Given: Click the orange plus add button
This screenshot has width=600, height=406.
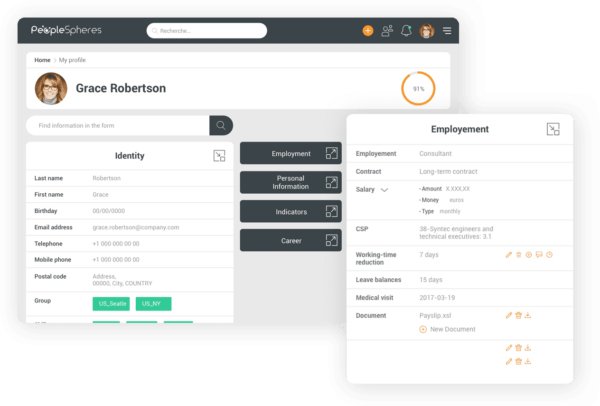Looking at the screenshot, I should pos(368,31).
